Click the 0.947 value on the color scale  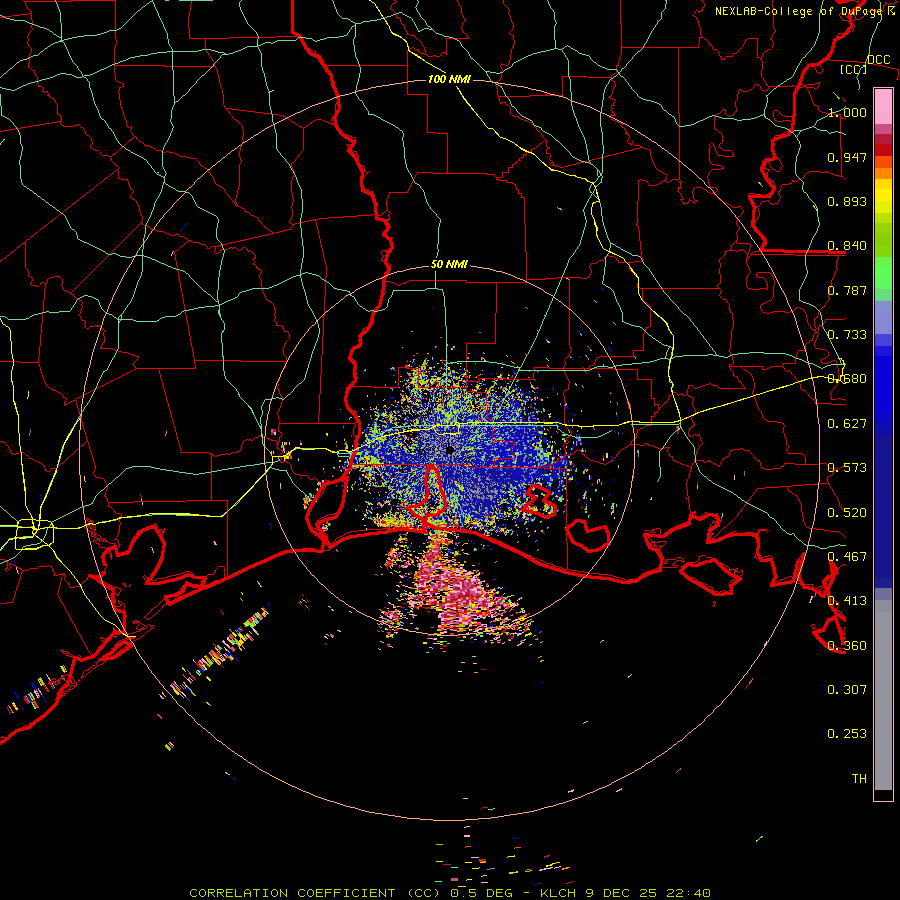coord(847,157)
